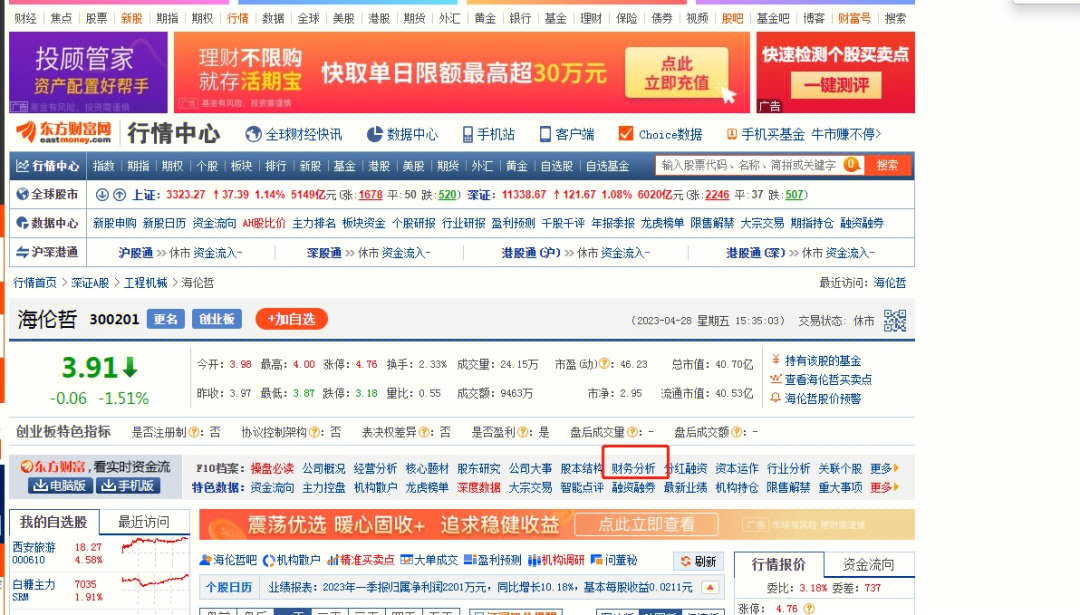The image size is (1080, 615).
Task: Click the 创业板 badge button
Action: 216,320
